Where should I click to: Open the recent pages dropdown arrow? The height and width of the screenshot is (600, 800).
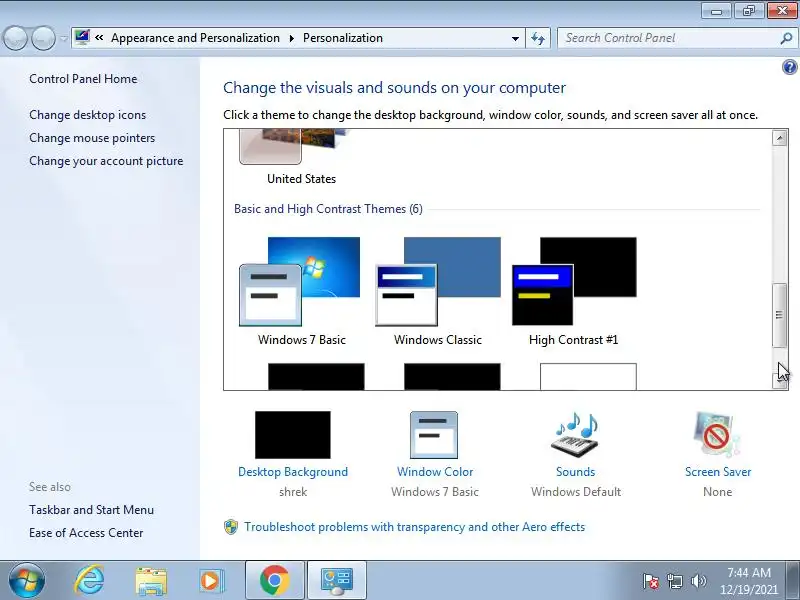click(63, 39)
